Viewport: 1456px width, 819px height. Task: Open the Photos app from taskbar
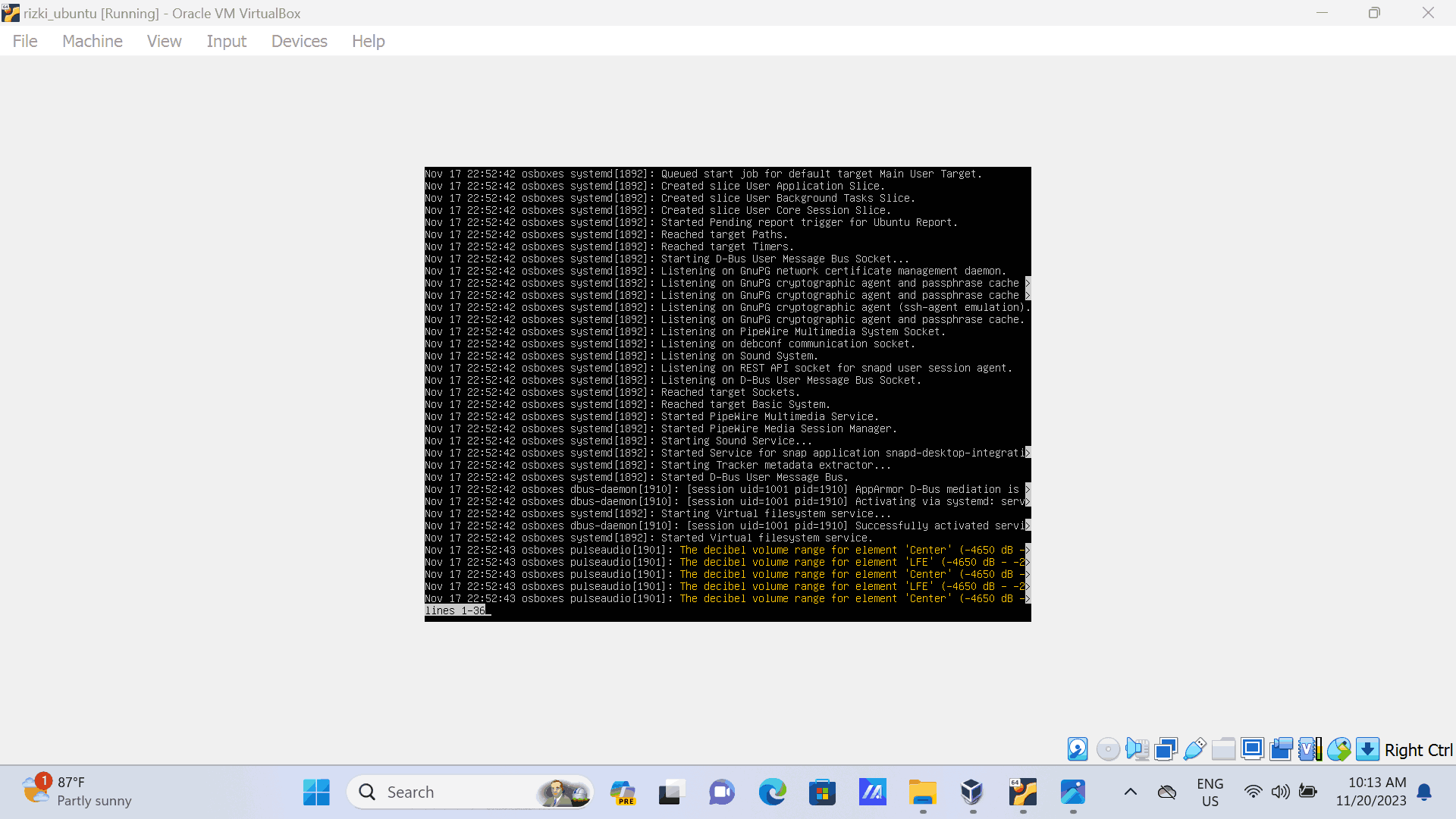click(1073, 792)
